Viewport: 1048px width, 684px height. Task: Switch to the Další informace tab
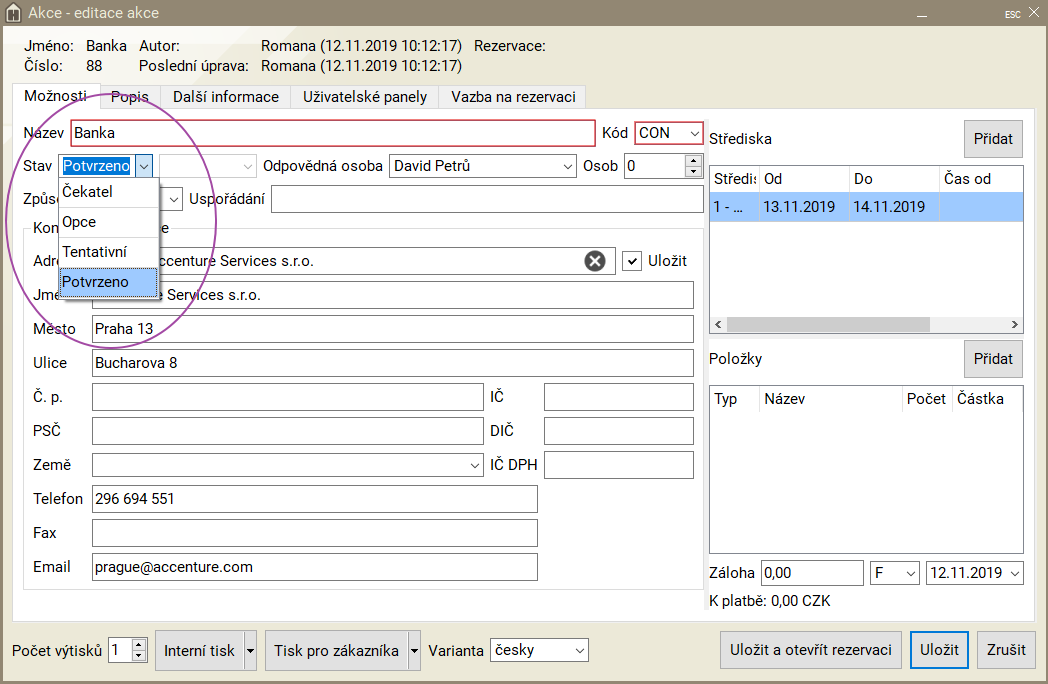225,97
